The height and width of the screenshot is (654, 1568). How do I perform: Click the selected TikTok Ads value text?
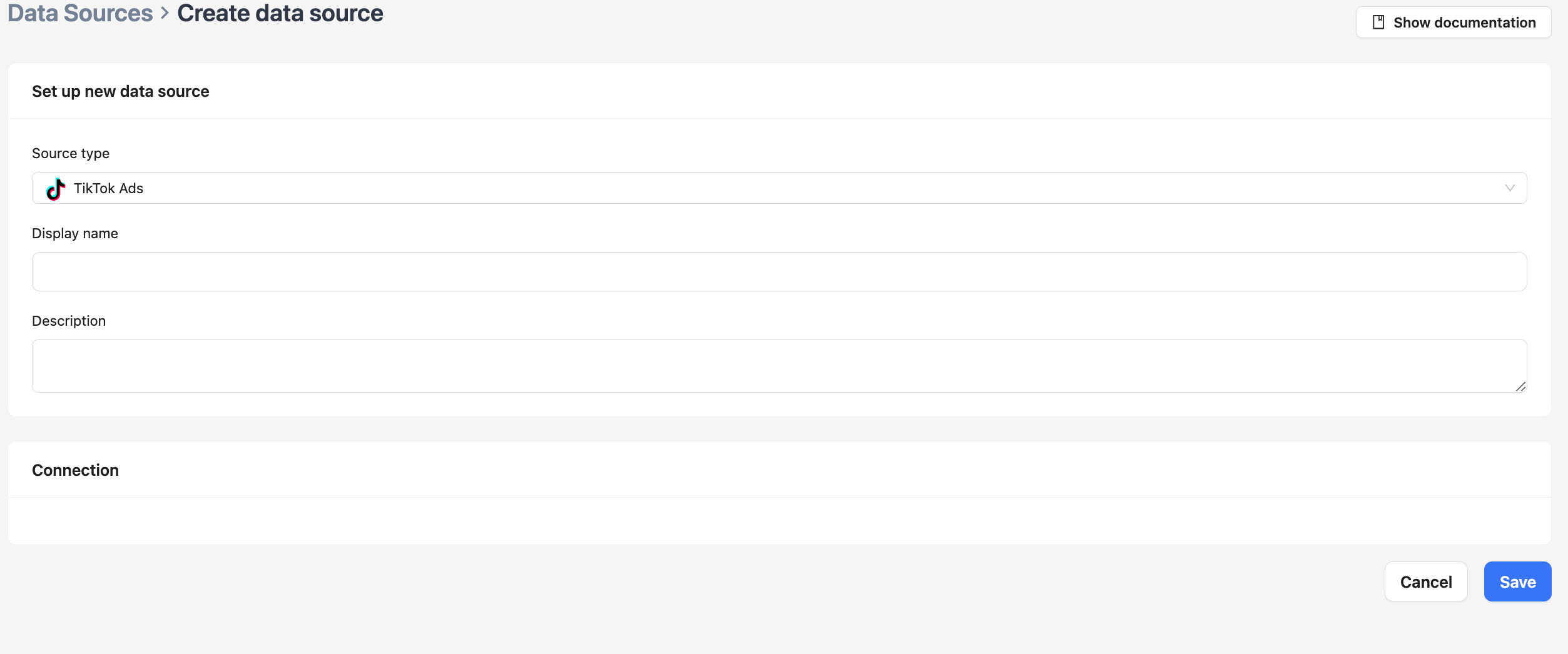[x=108, y=188]
